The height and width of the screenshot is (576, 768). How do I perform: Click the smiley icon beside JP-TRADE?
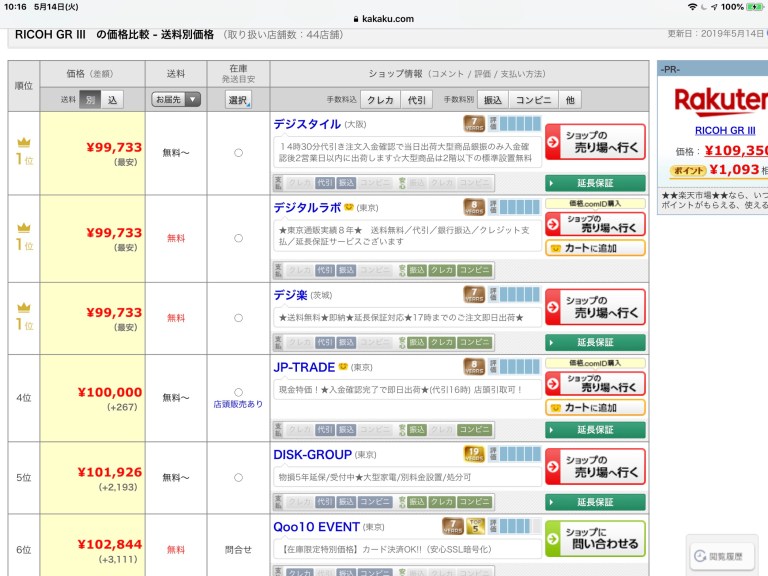pos(343,367)
